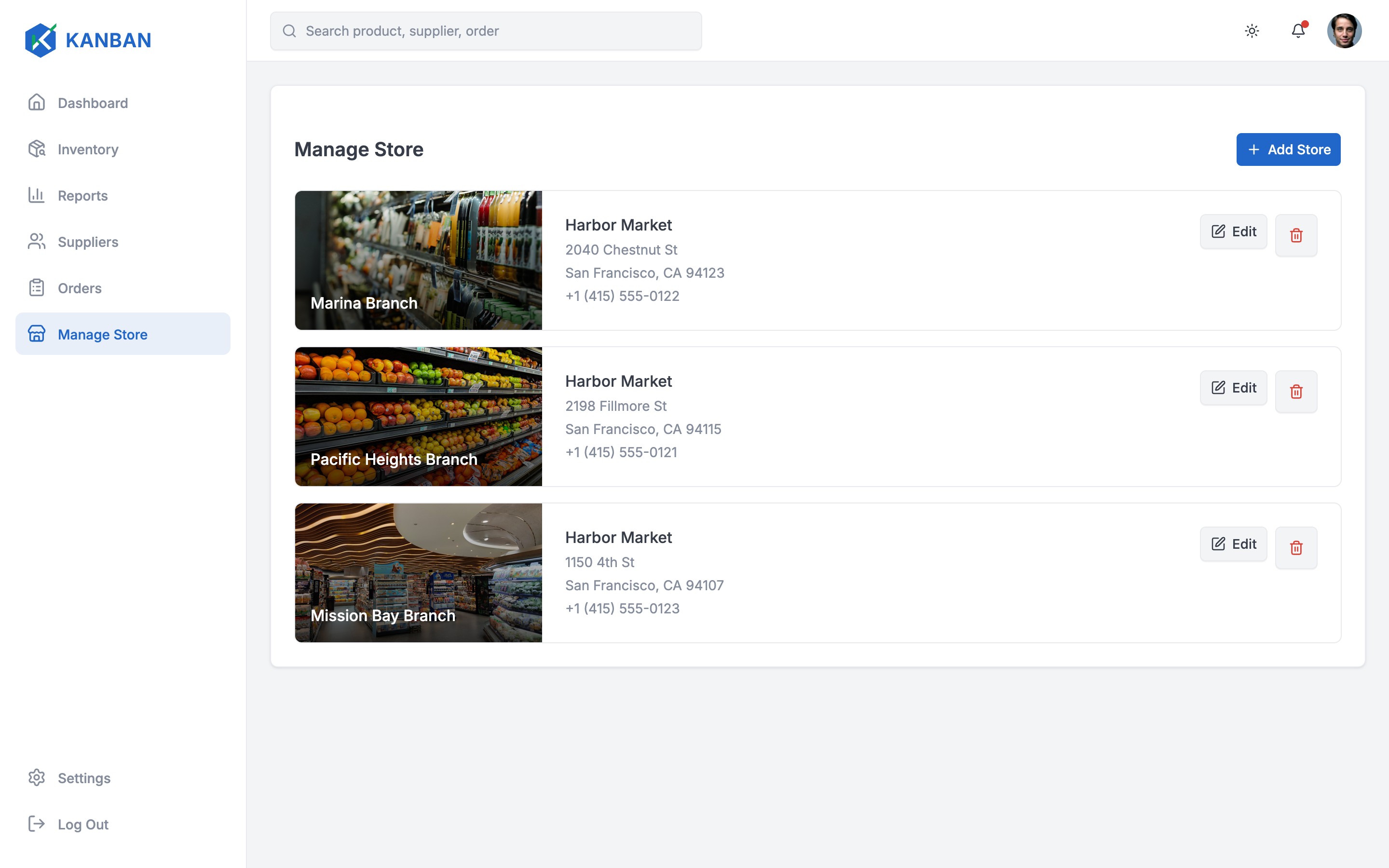
Task: Focus the search product, supplier, order field
Action: tap(486, 31)
